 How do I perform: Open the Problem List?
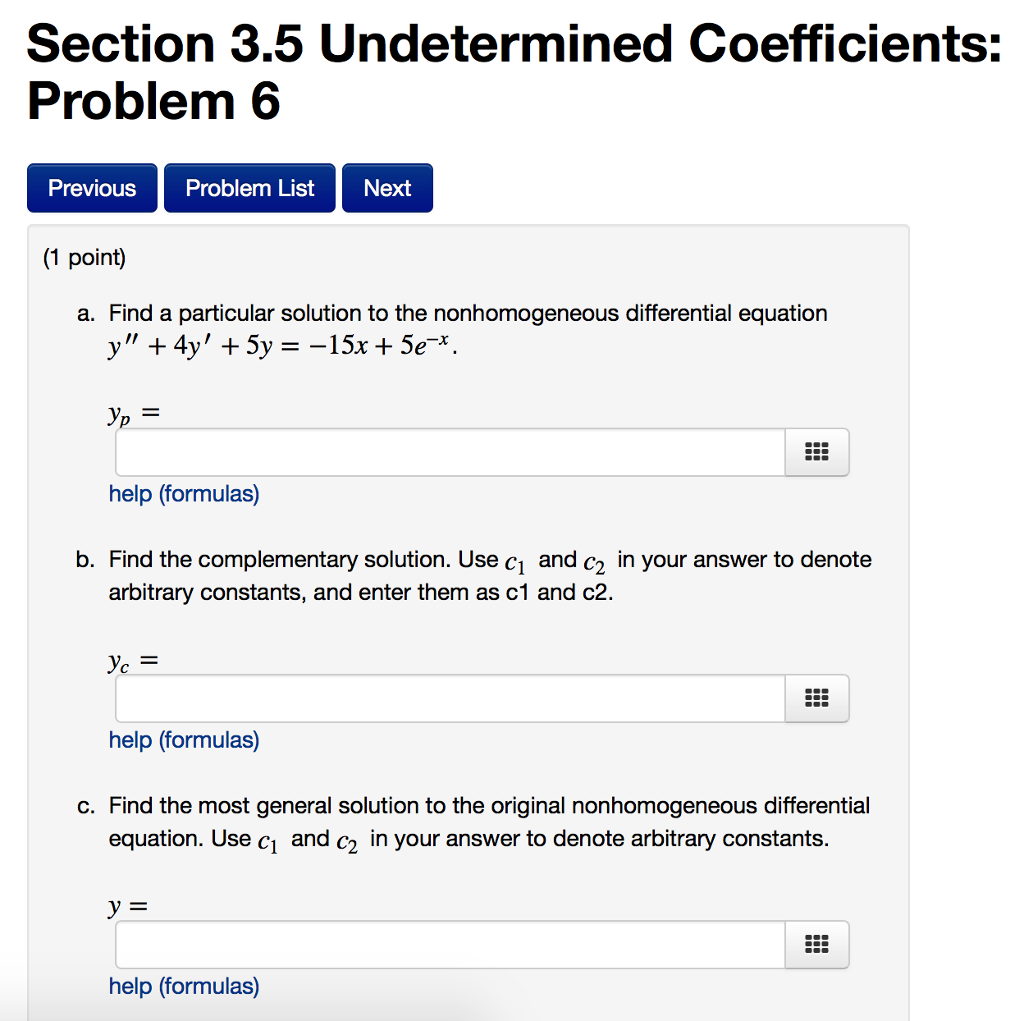[249, 187]
